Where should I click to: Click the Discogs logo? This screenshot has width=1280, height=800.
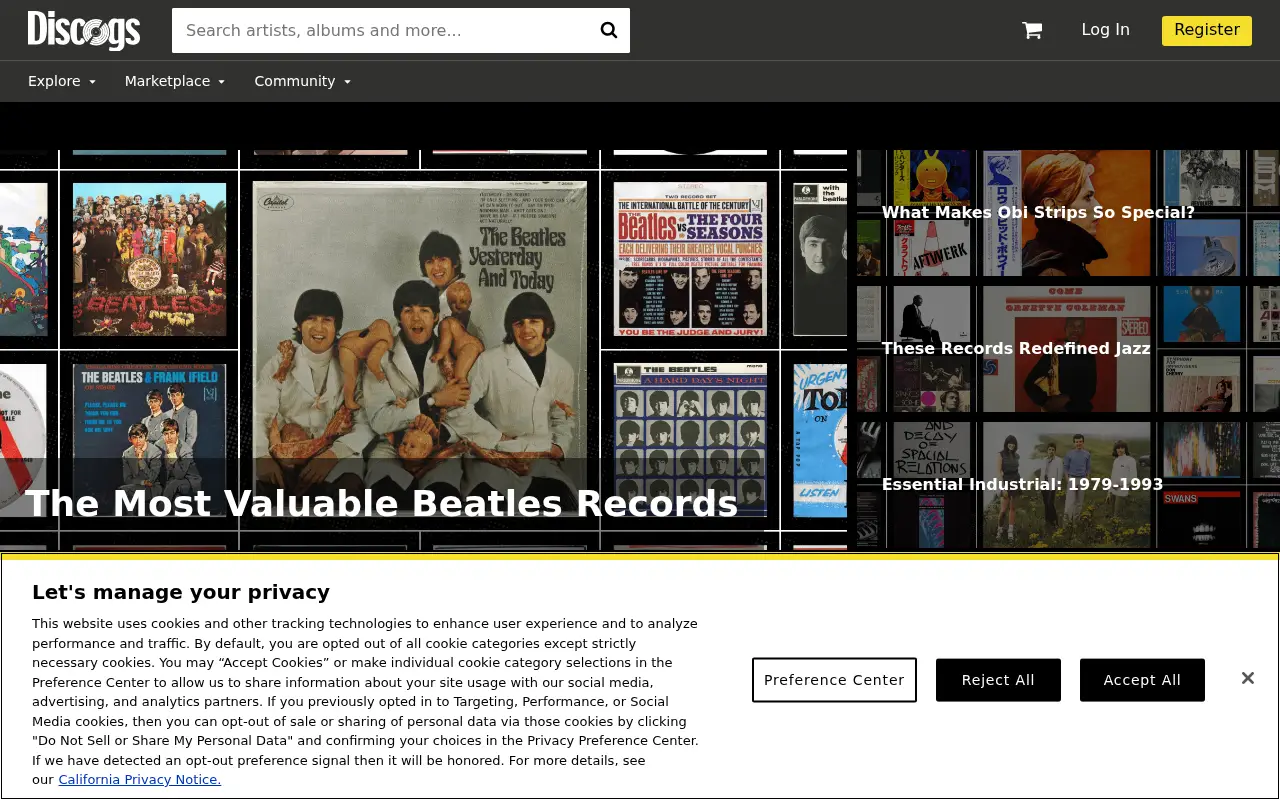coord(84,30)
